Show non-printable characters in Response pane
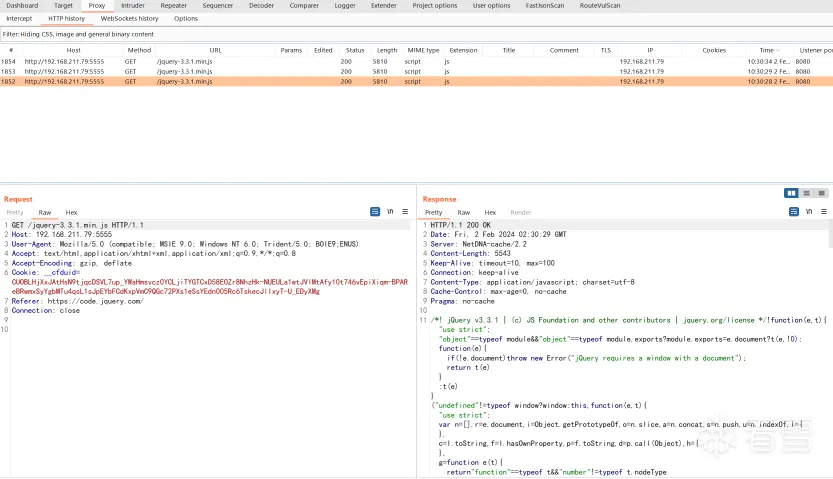833x479 pixels. point(809,212)
